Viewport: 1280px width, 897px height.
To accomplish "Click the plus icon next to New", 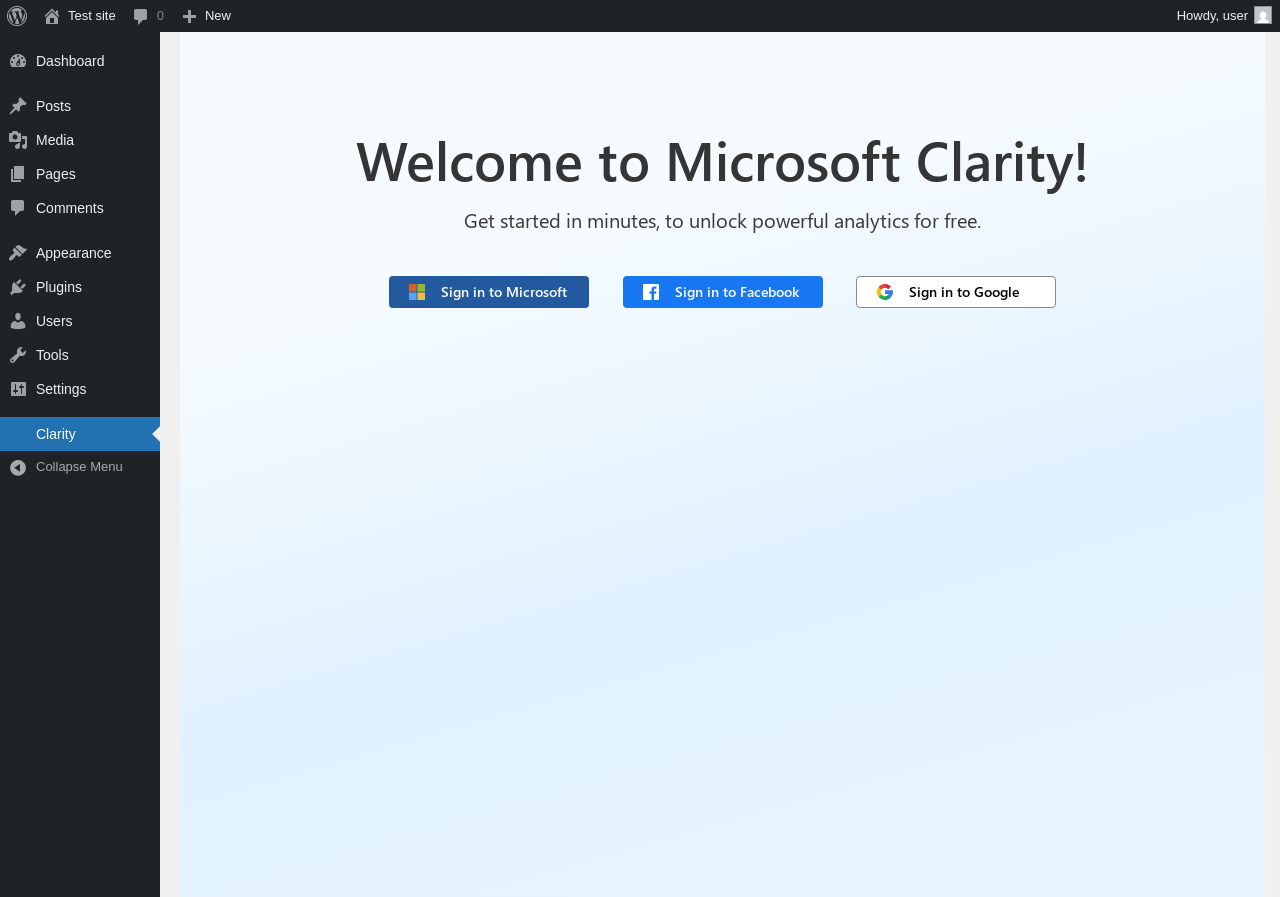I will [x=190, y=16].
